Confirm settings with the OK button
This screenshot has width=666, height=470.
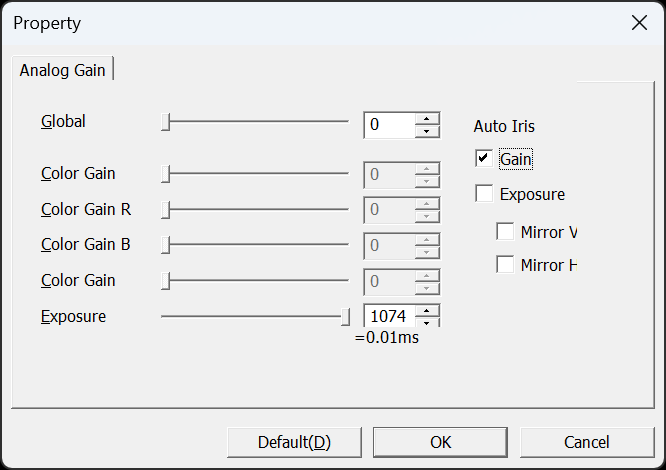[x=440, y=442]
